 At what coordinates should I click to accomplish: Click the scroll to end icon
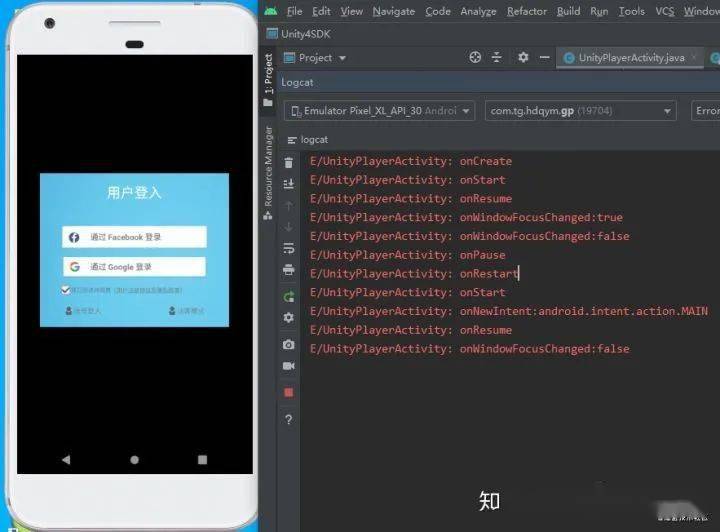[x=289, y=184]
